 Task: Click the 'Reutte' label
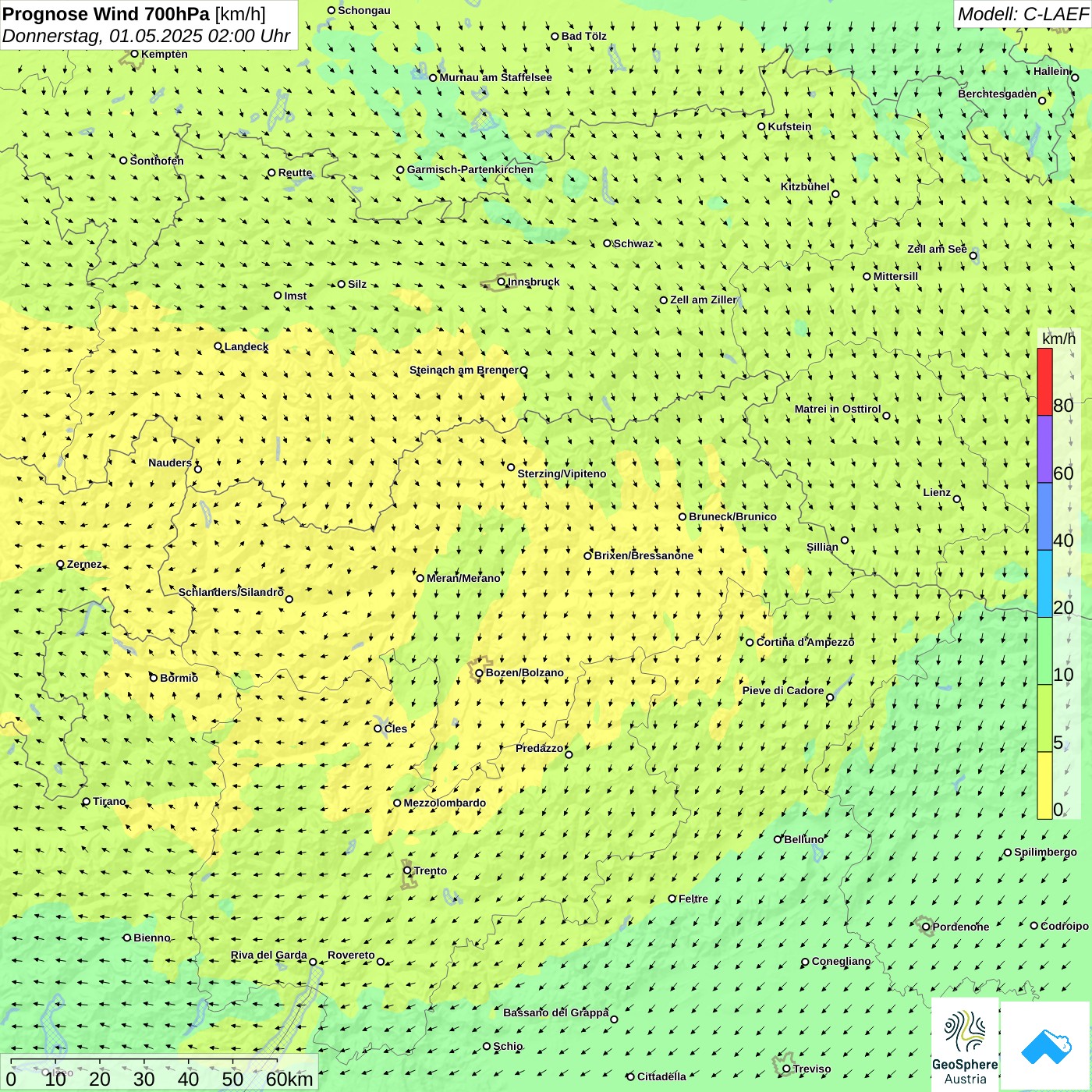pos(295,172)
